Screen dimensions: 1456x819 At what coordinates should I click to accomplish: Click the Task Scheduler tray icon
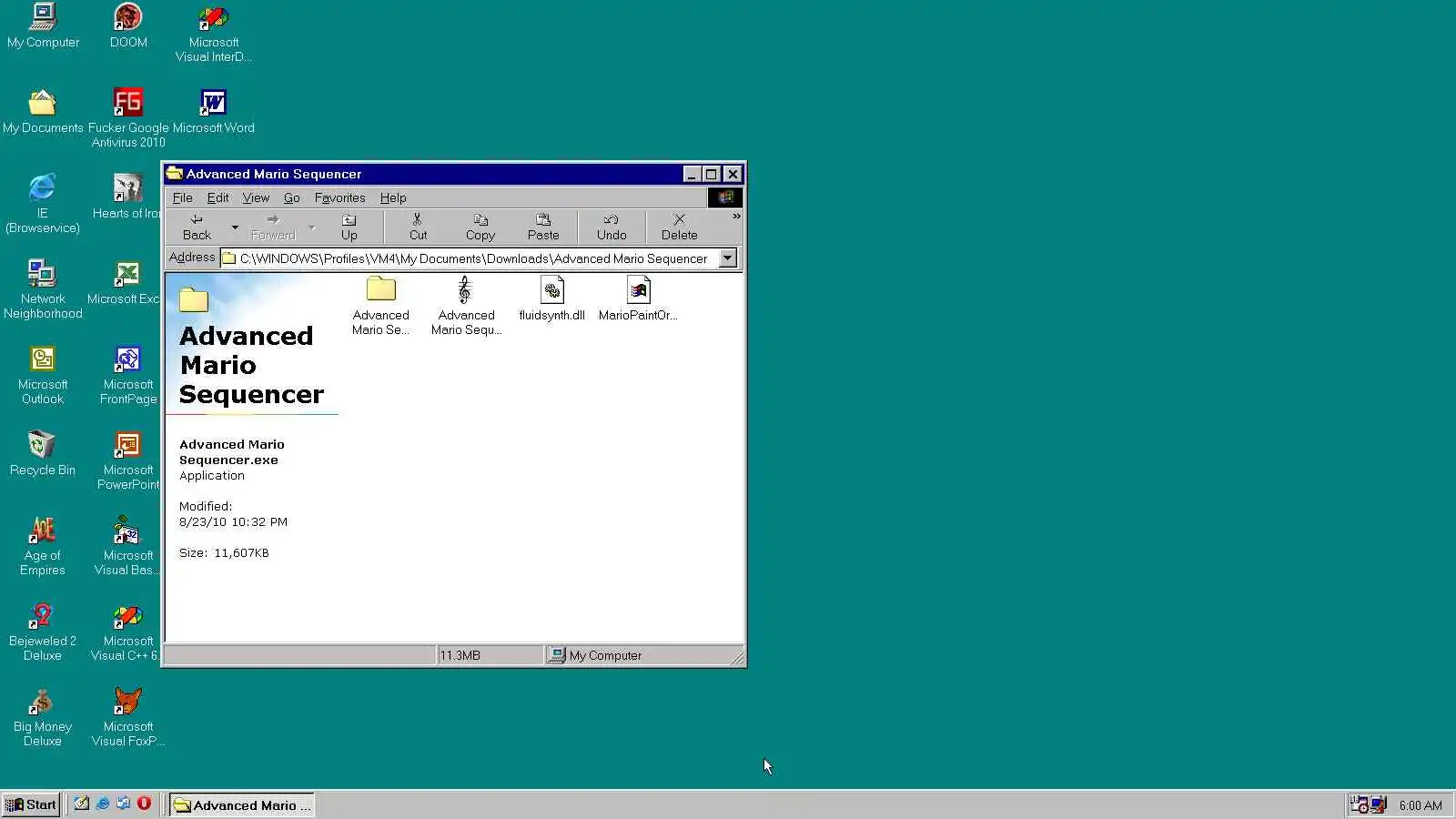(x=1359, y=804)
